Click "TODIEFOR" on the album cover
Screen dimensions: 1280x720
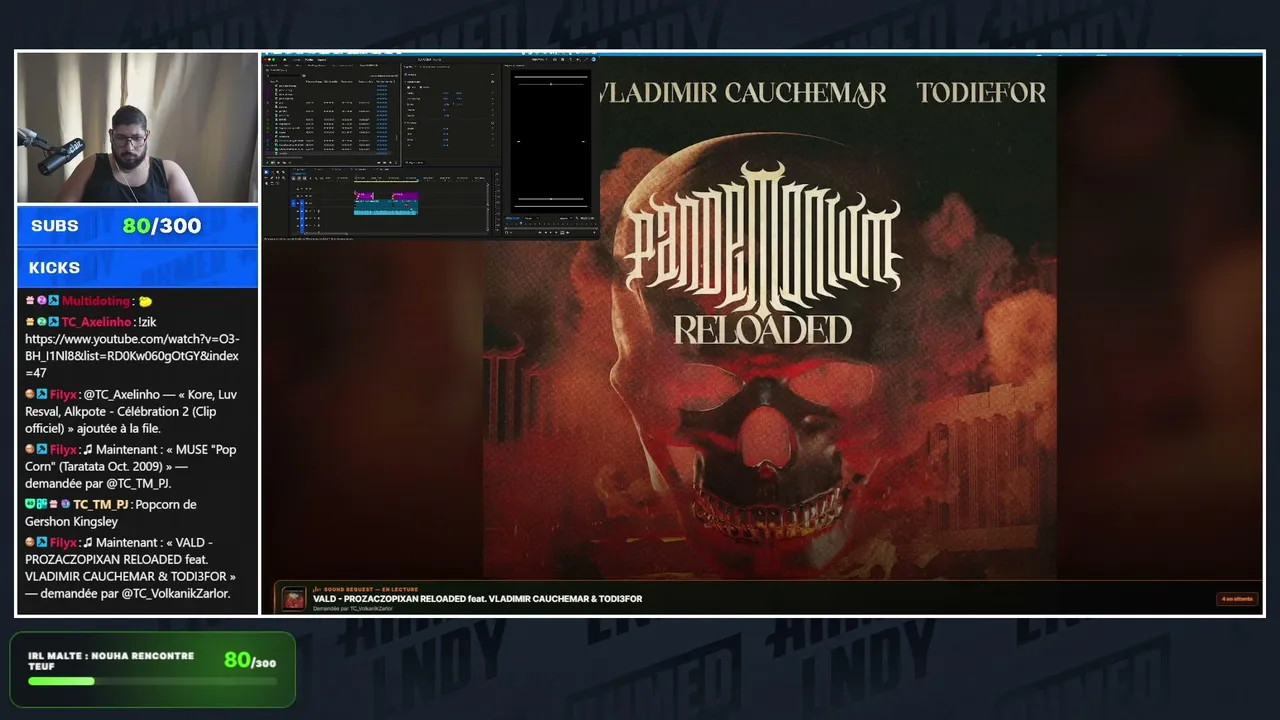[x=981, y=93]
